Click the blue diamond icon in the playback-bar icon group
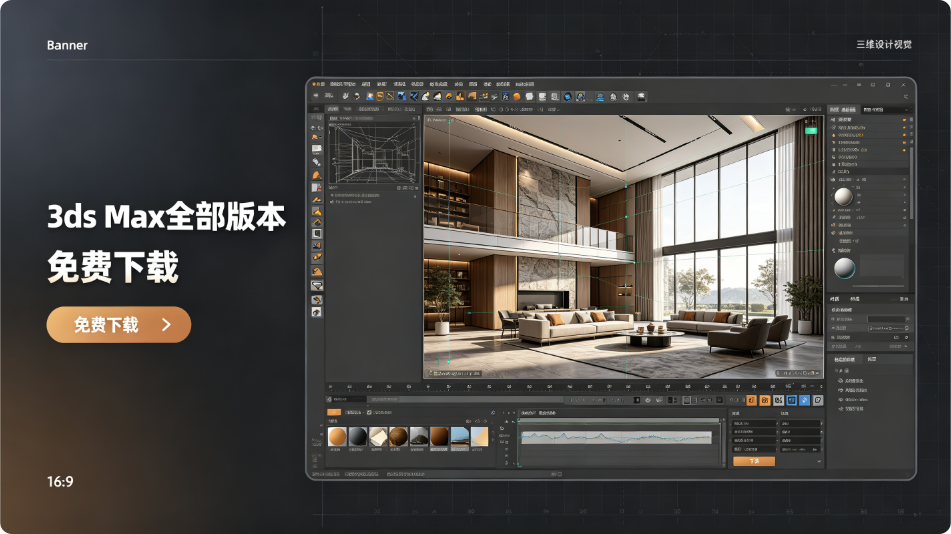This screenshot has width=951, height=534. click(x=805, y=400)
